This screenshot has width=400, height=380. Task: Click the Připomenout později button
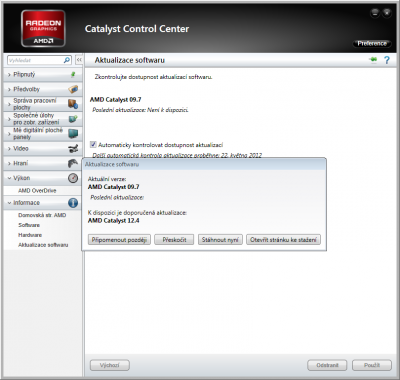[119, 240]
